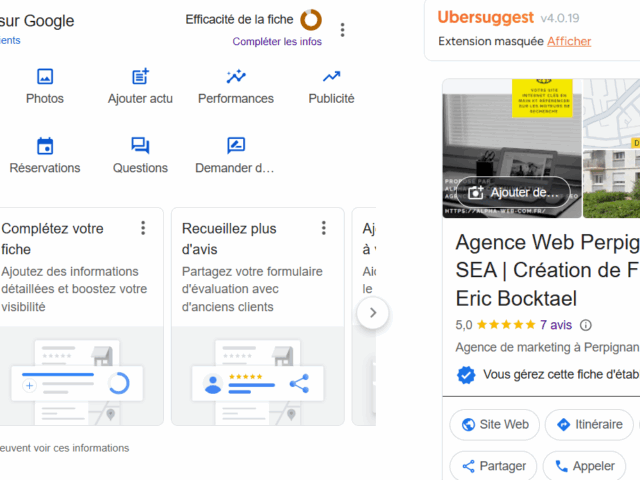This screenshot has width=640, height=480.
Task: Open options menu on Complétez votre fiche card
Action: tap(143, 228)
